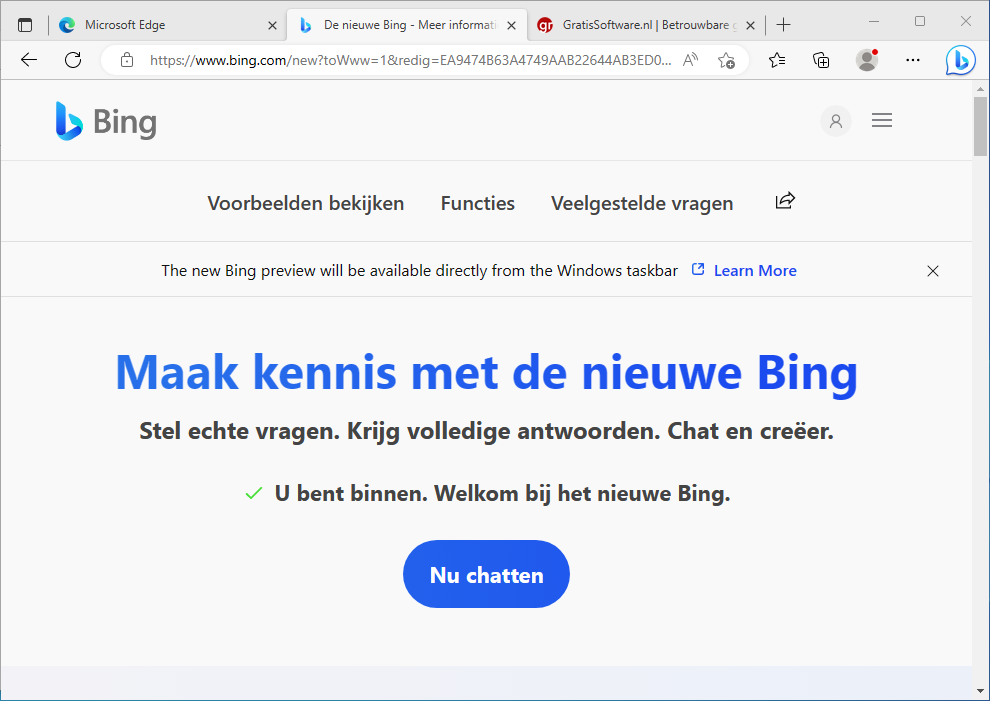Switch to the Microsoft Edge tab

pyautogui.click(x=160, y=25)
